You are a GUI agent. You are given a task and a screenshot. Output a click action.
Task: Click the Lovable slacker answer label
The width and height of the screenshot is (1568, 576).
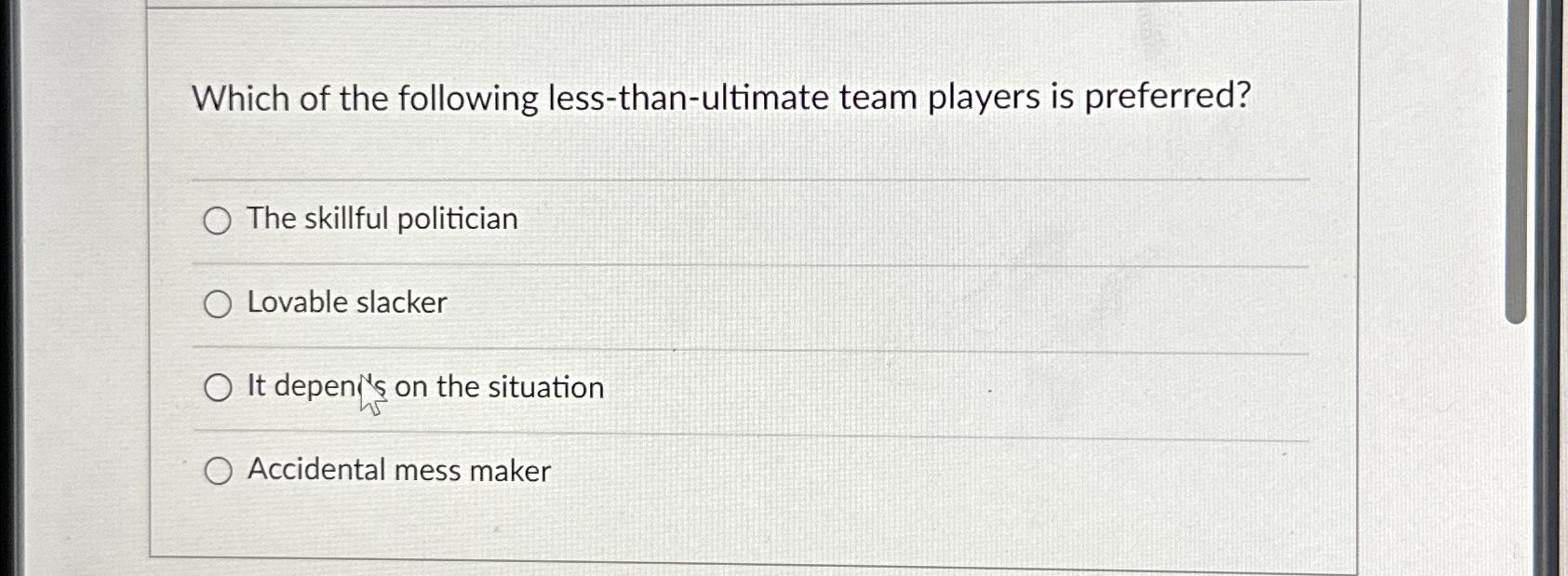(x=343, y=302)
